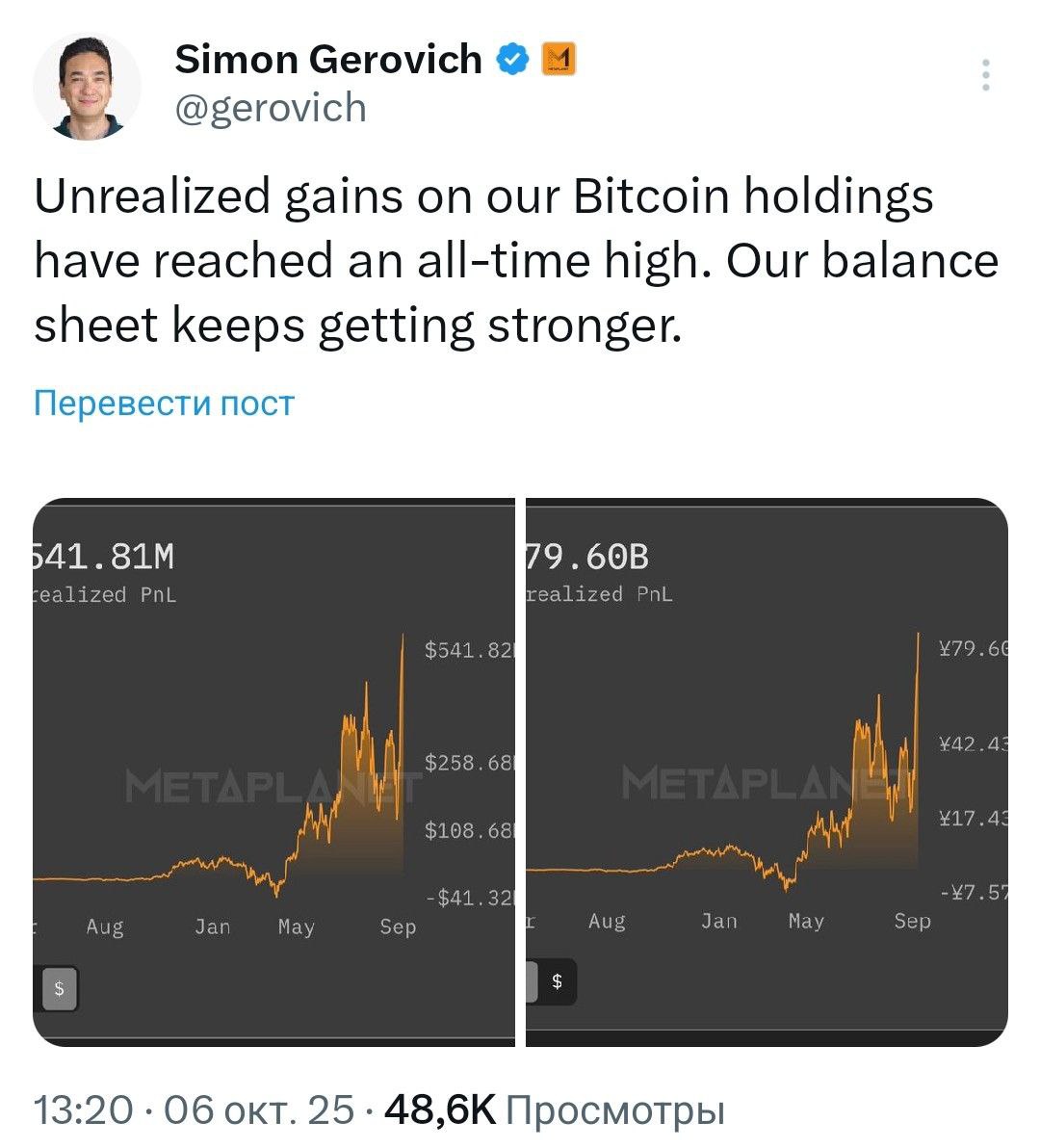The image size is (1040, 1148).
Task: Toggle the $ currency button in left chart
Action: (59, 988)
